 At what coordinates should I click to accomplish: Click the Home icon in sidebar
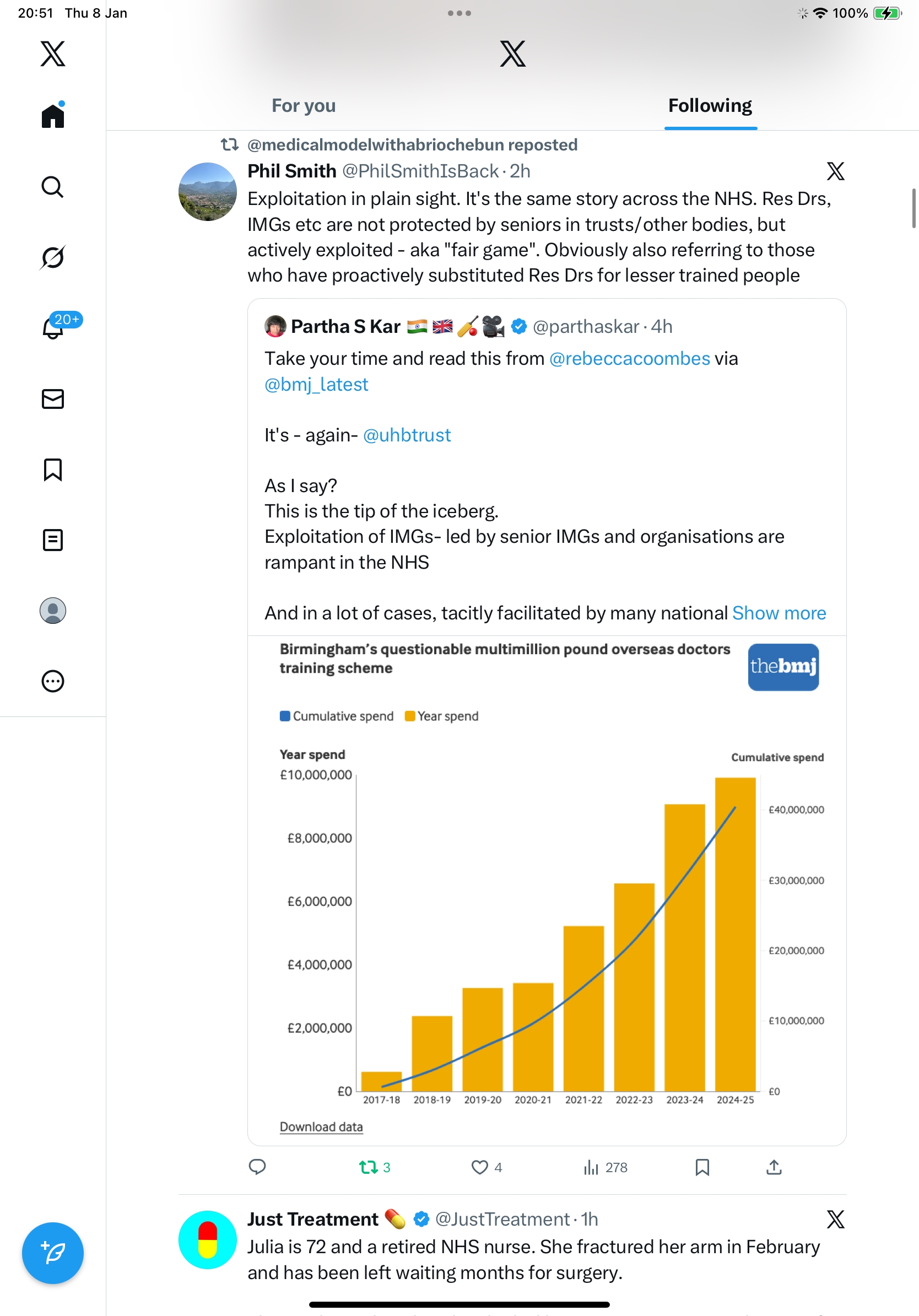tap(53, 116)
